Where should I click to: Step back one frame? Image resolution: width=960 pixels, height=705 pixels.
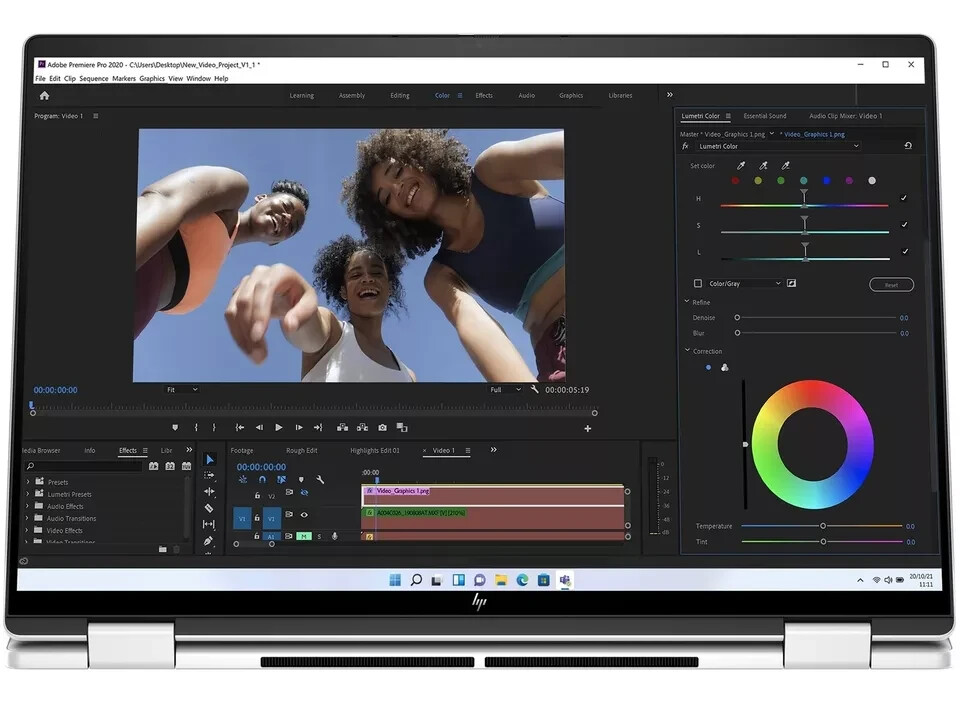point(259,427)
